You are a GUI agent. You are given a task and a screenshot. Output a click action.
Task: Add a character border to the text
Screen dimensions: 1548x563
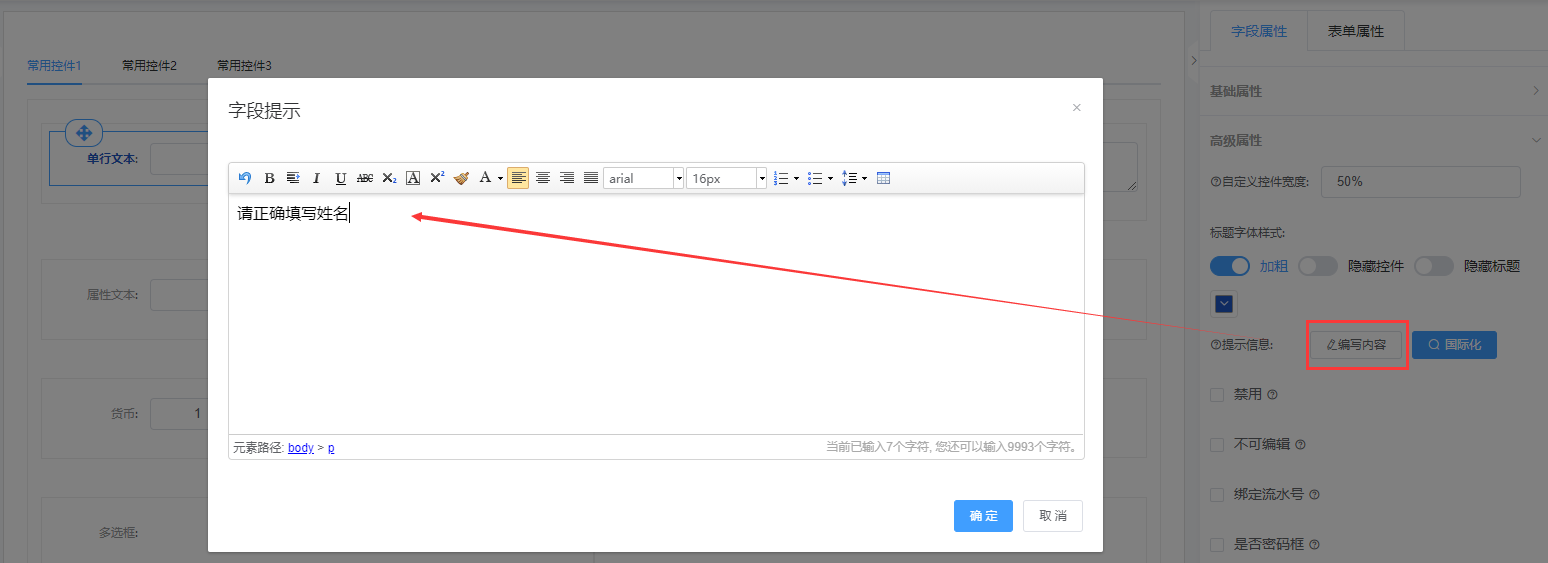click(413, 178)
